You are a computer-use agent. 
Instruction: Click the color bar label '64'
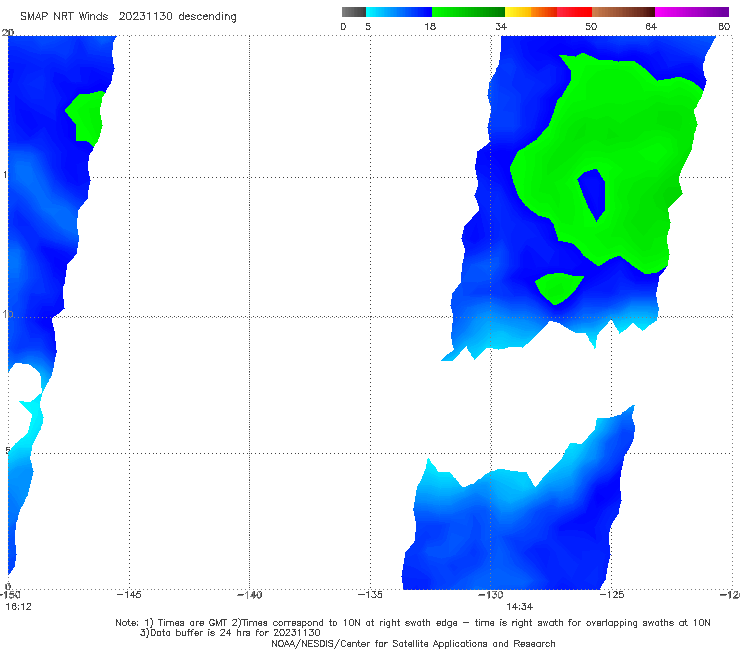point(651,26)
